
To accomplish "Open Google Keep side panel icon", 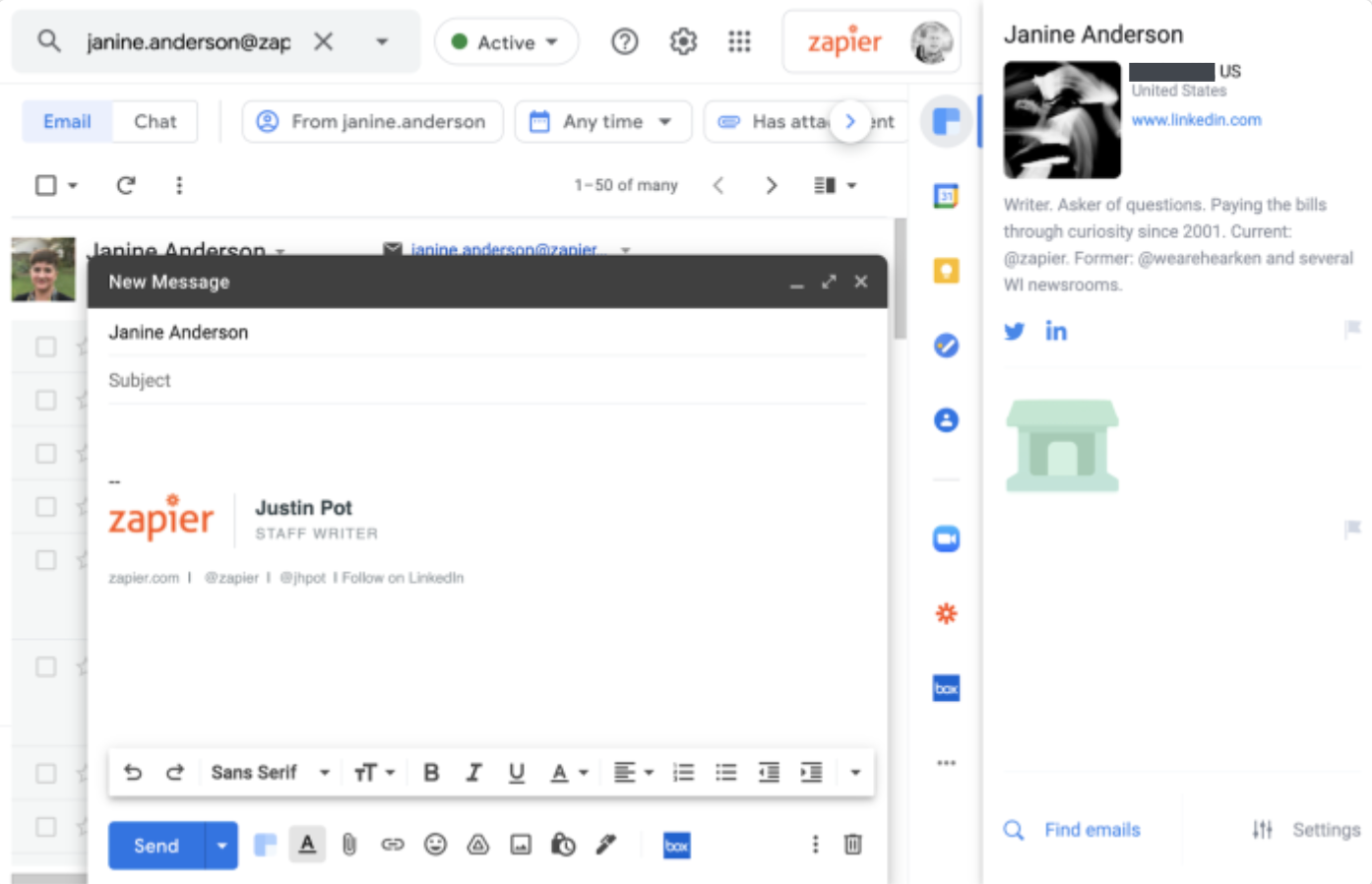I will point(946,271).
